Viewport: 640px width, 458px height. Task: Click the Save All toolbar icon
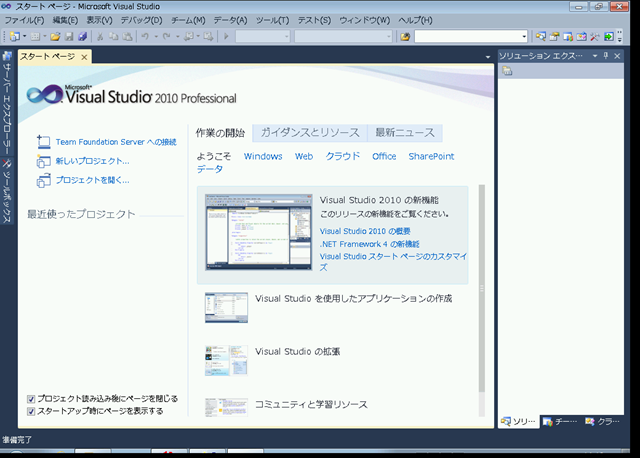[82, 36]
